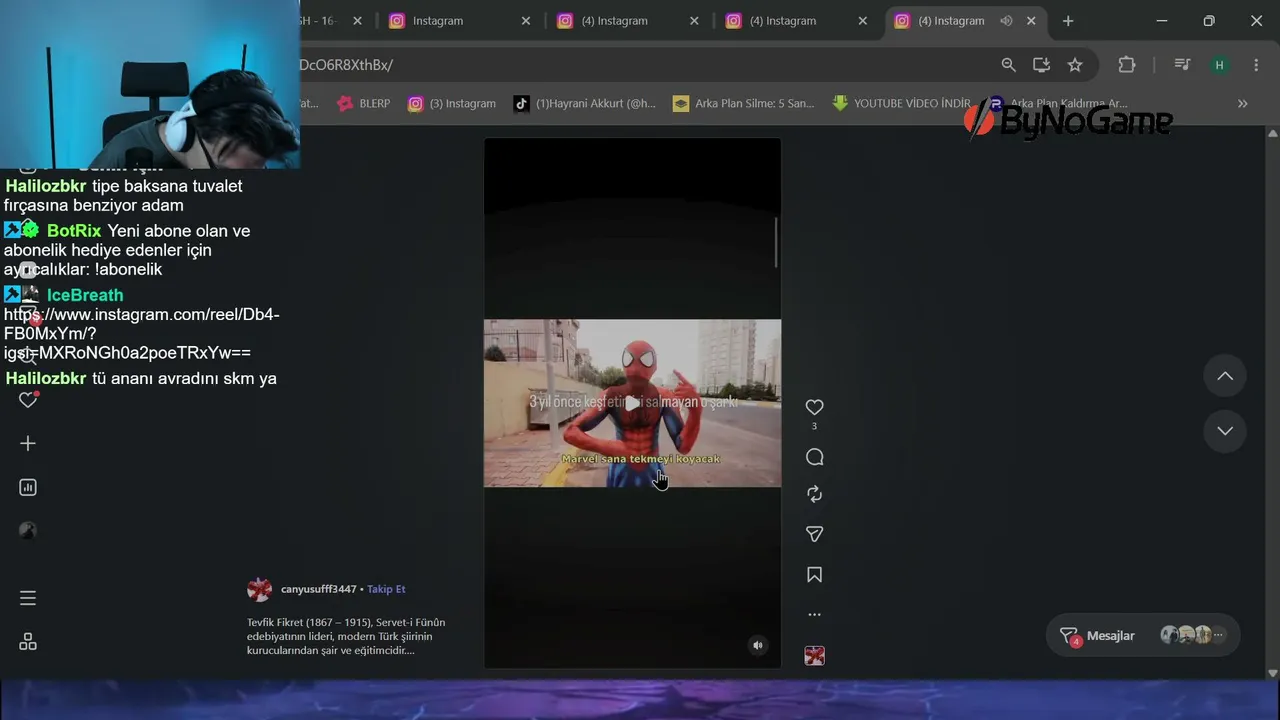Image resolution: width=1280 pixels, height=720 pixels.
Task: Play the Spider-Man reel video
Action: tap(632, 403)
